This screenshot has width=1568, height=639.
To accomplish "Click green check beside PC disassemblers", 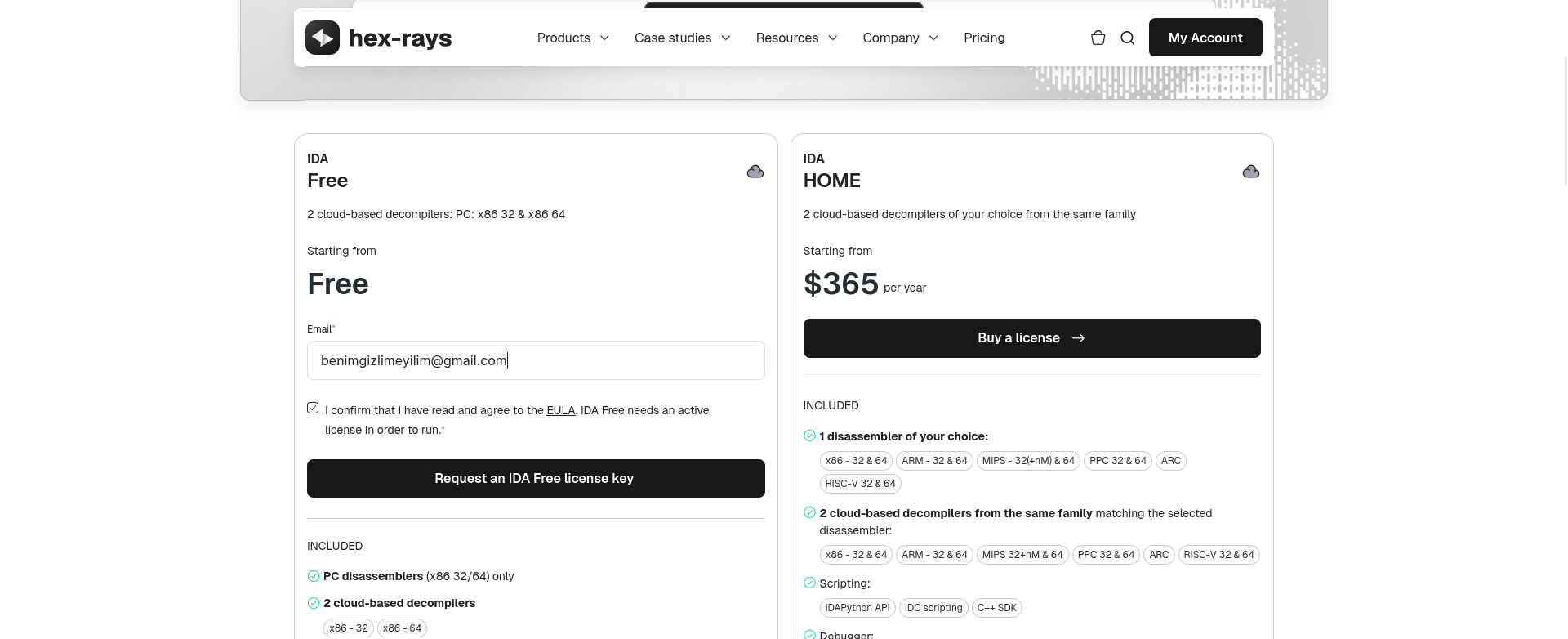I will click(314, 576).
